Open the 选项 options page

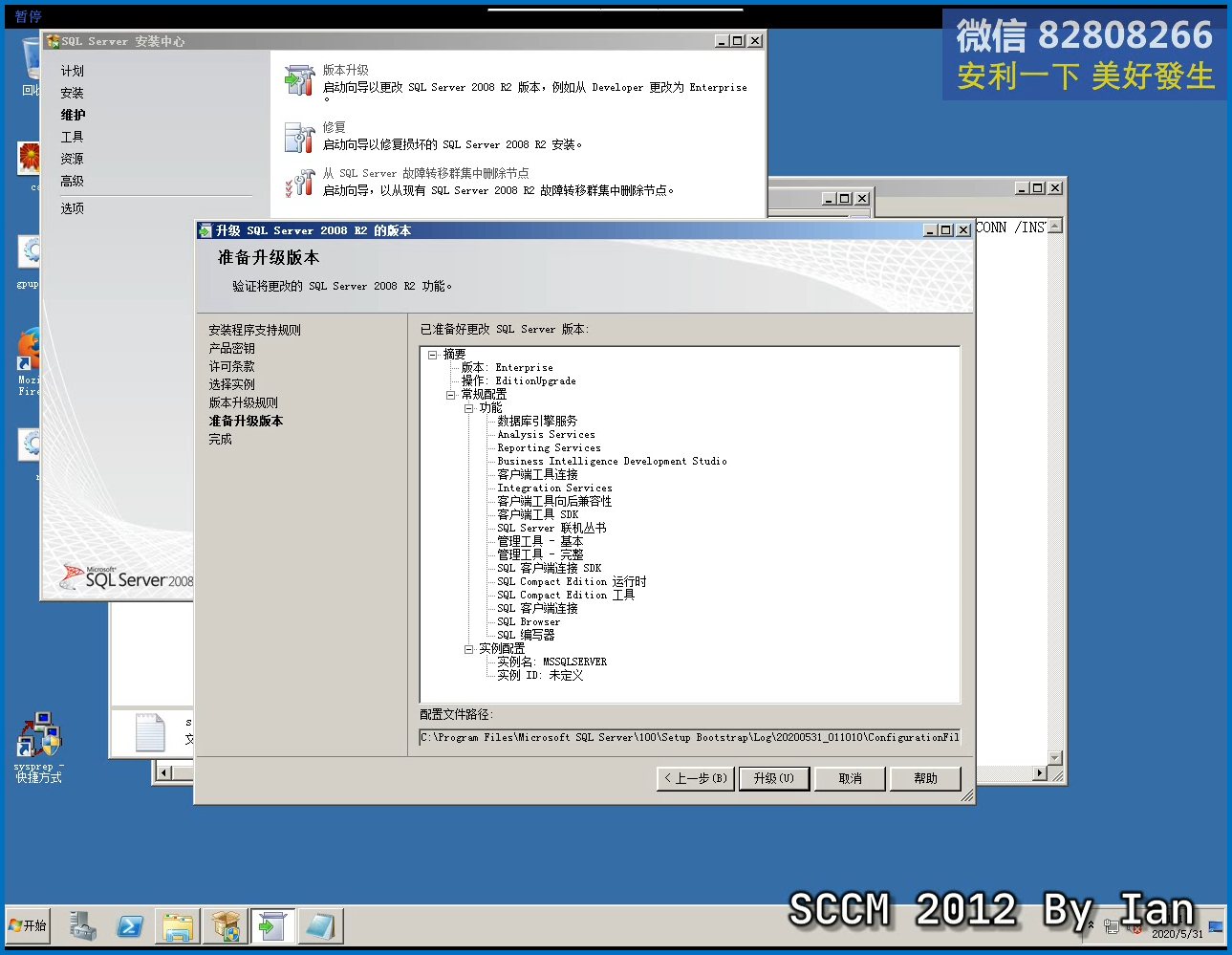click(x=73, y=207)
